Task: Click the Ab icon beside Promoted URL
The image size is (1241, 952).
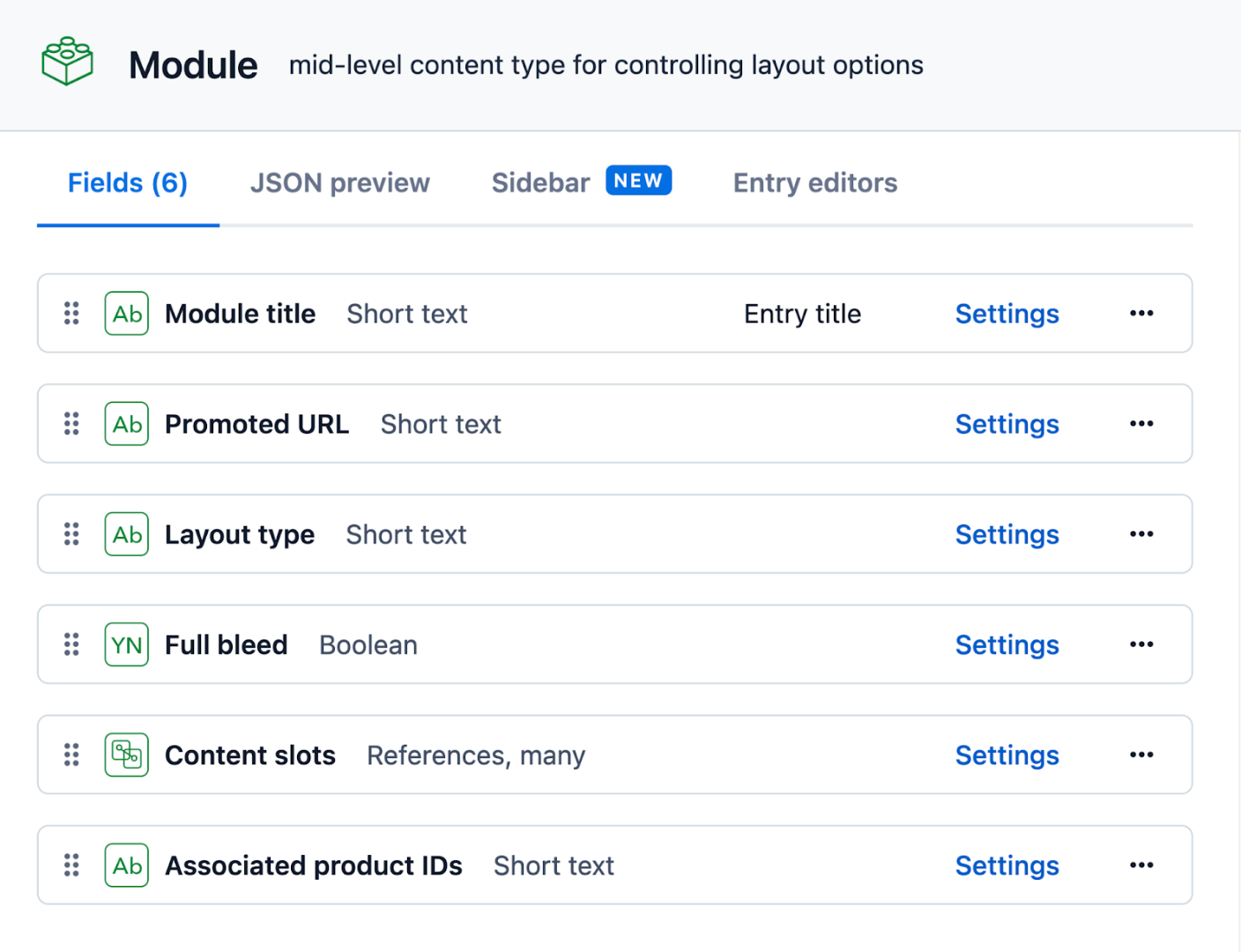Action: click(x=127, y=424)
